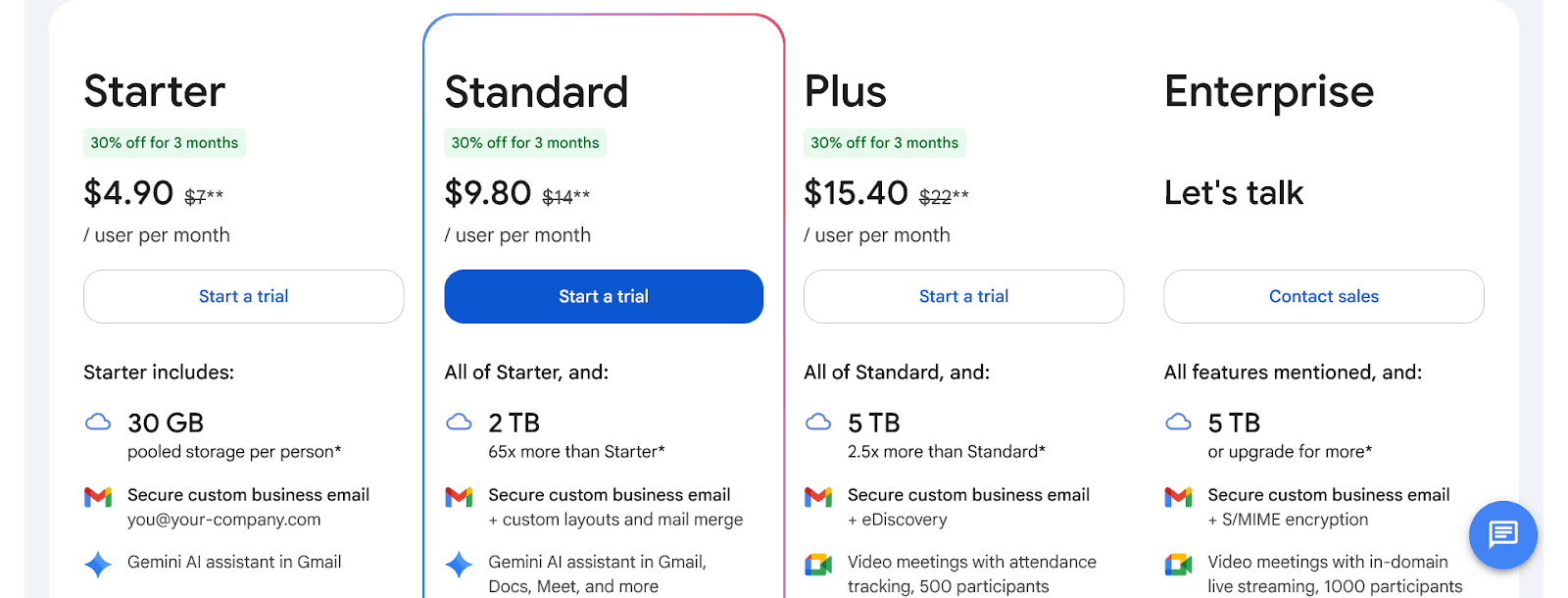The image size is (1568, 598).
Task: Click the Plus 30% off for 3 months badge
Action: [x=884, y=143]
